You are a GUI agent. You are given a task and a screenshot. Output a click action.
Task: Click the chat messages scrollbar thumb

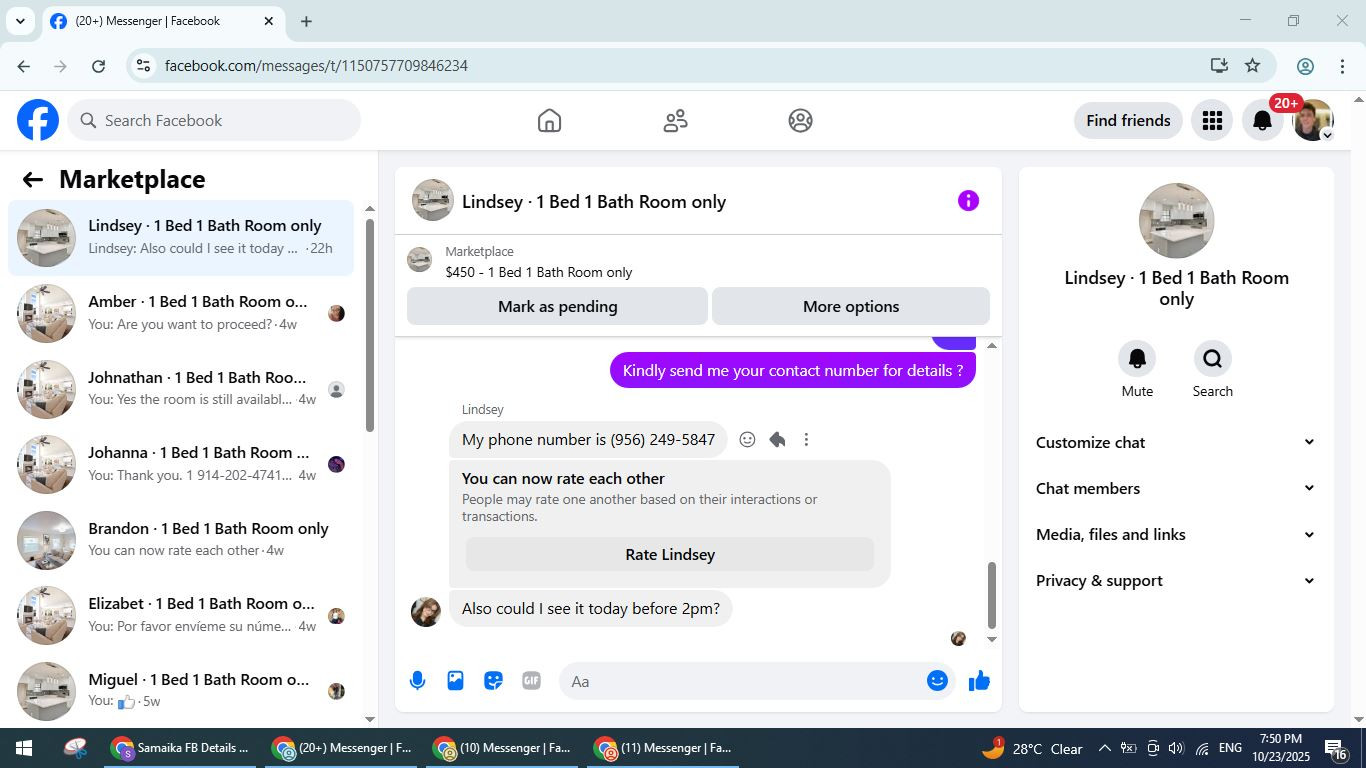click(992, 595)
